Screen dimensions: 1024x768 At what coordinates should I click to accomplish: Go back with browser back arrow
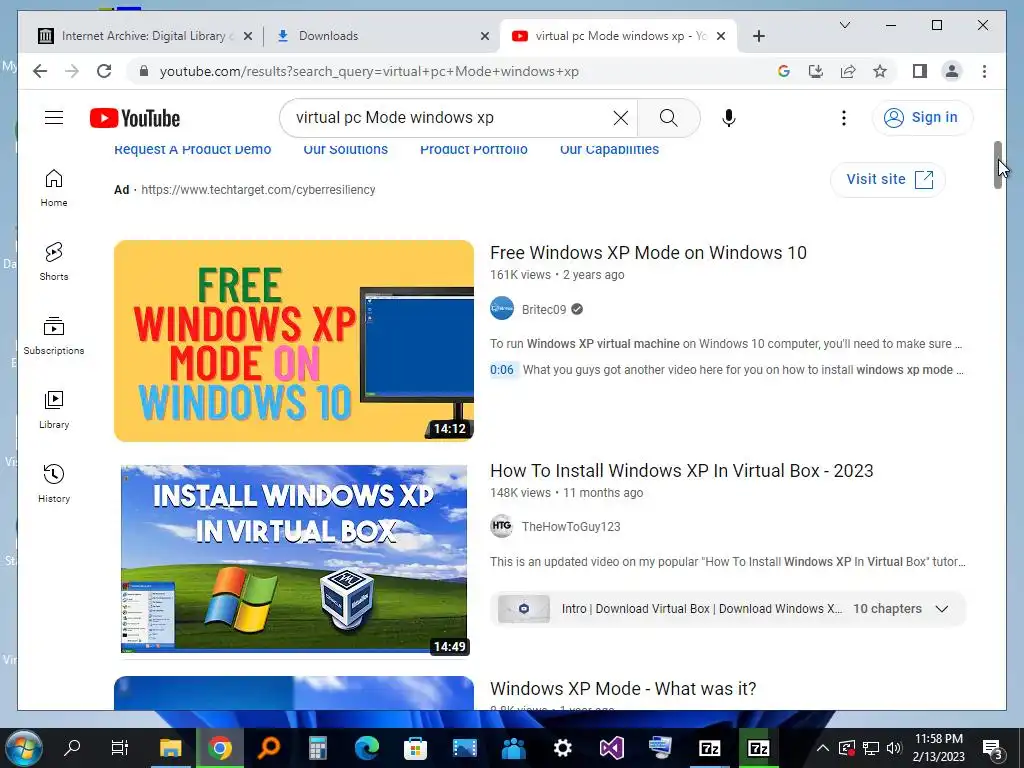pyautogui.click(x=40, y=71)
